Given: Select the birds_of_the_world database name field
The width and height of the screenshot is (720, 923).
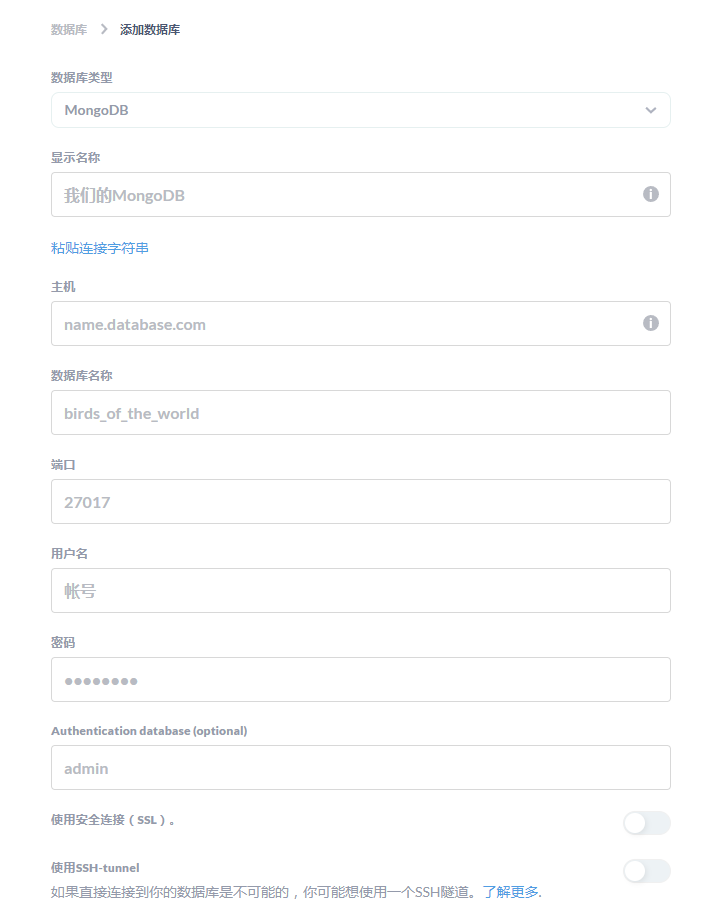Looking at the screenshot, I should coord(360,413).
